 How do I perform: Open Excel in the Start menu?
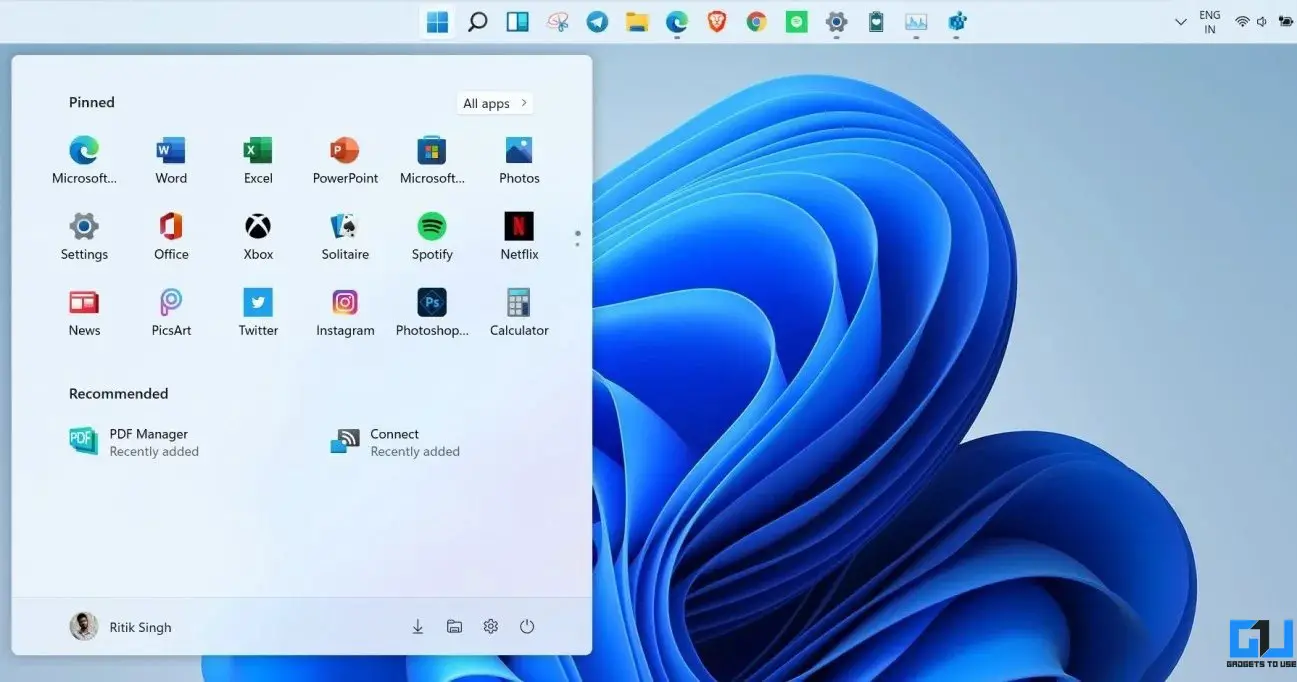[258, 160]
